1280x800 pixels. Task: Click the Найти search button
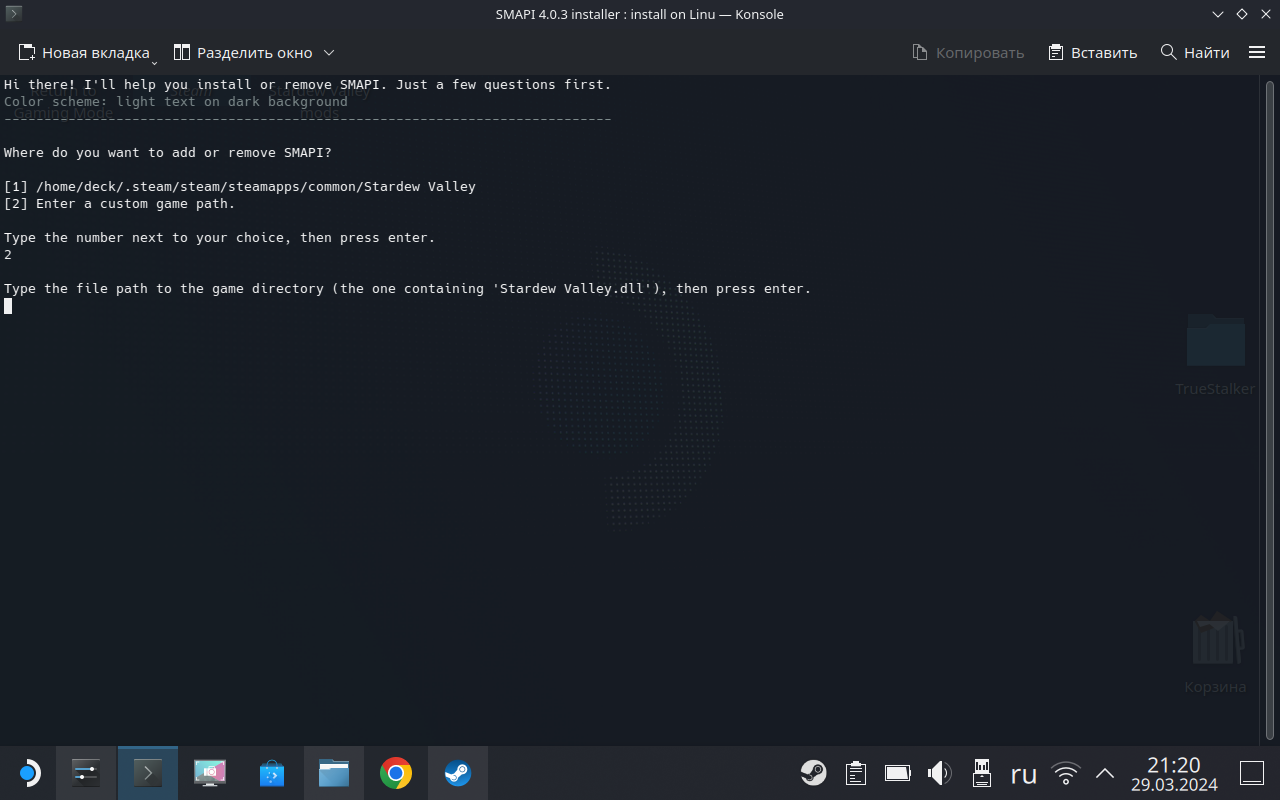click(x=1195, y=52)
